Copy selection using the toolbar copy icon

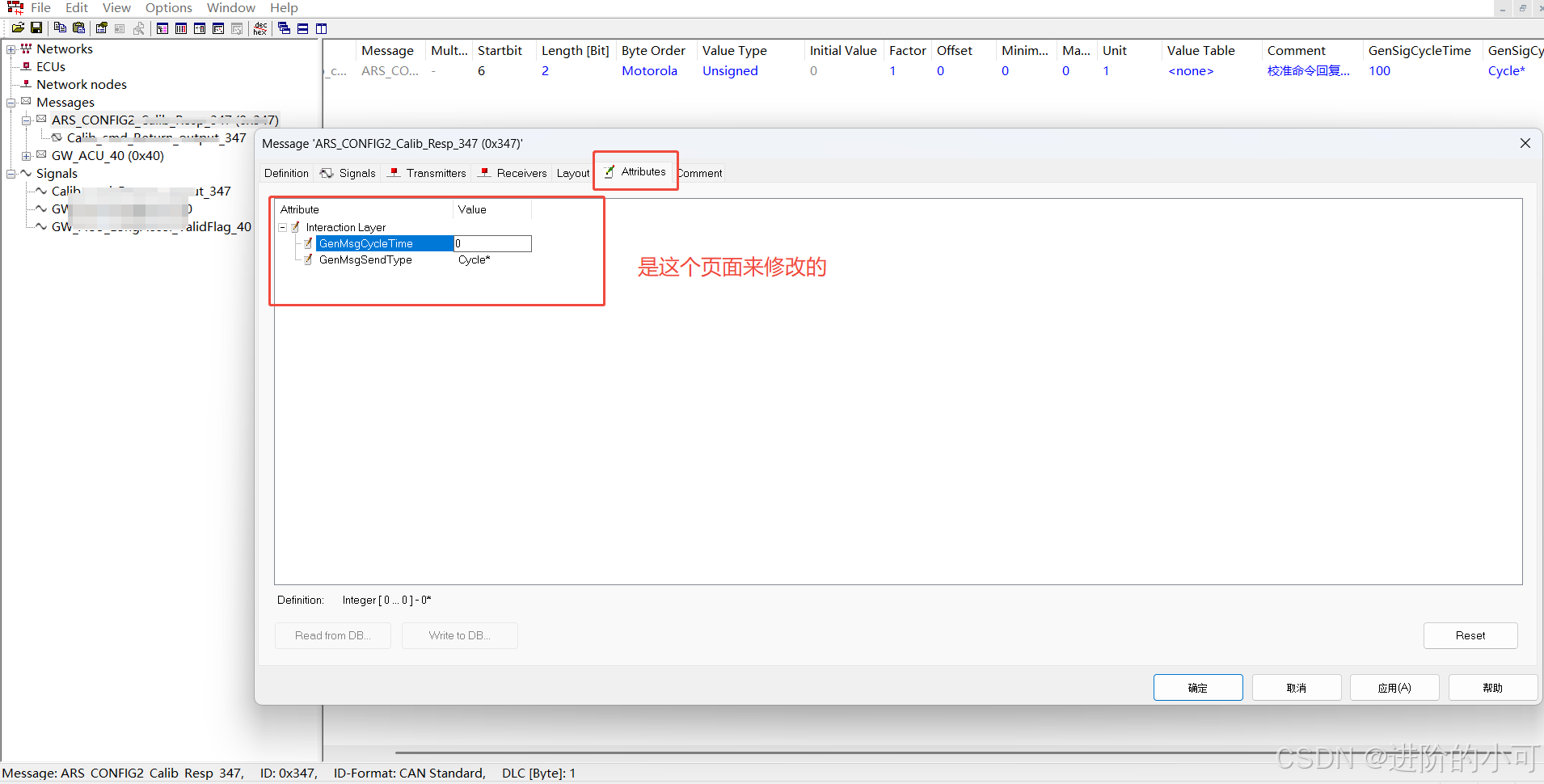(x=60, y=28)
